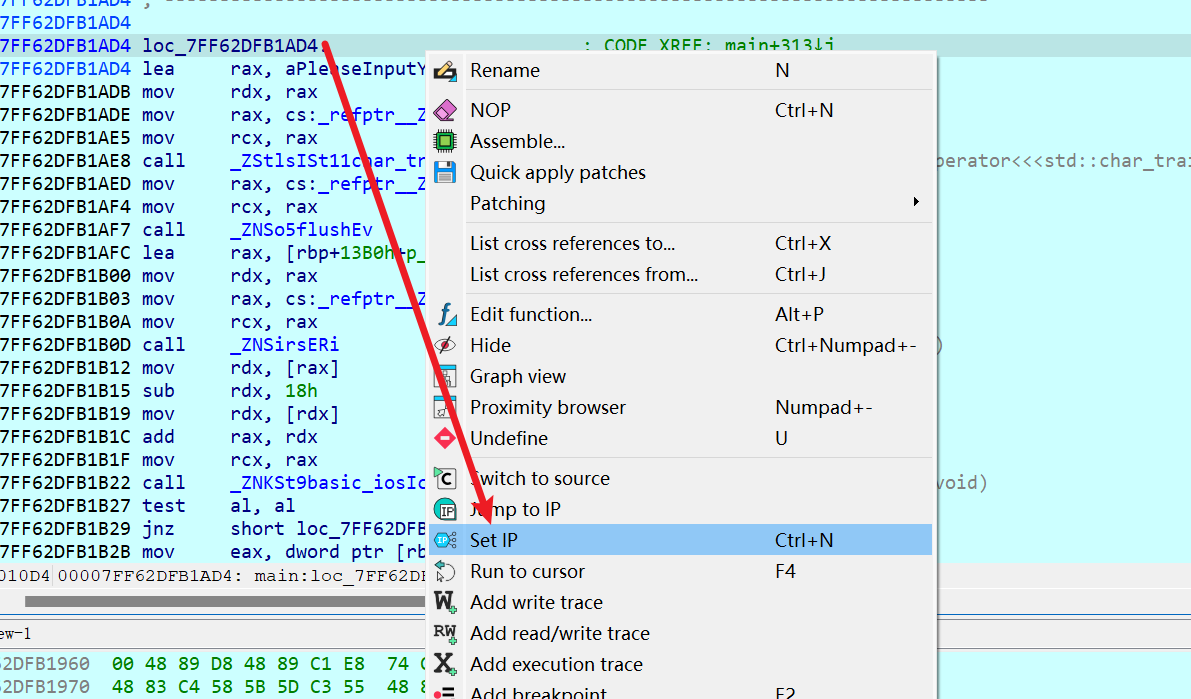Click the Hide eye icon
1191x699 pixels.
[445, 345]
